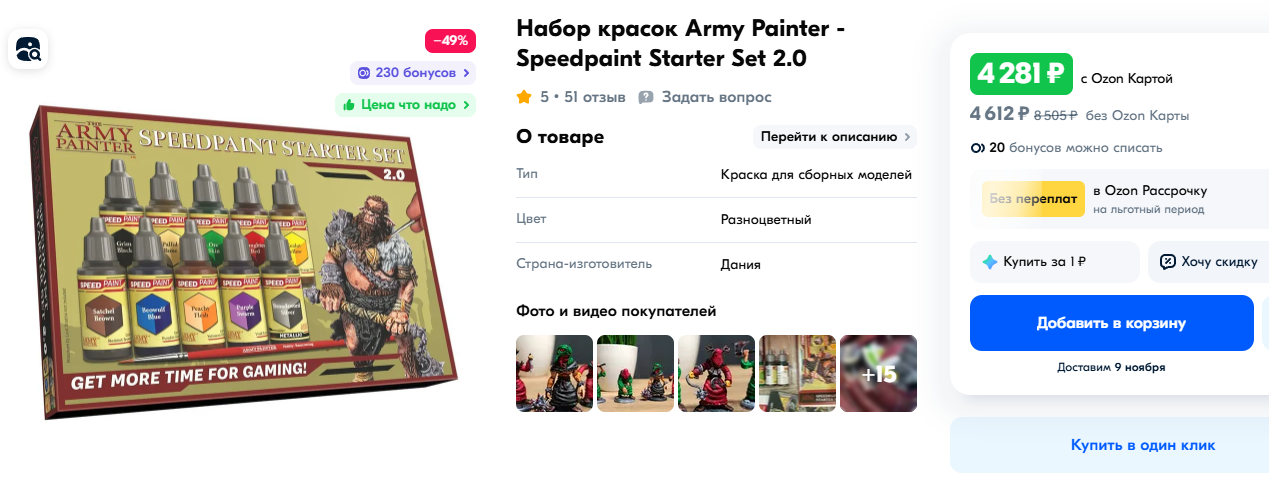Open the +15 more customer photos thumbnail
The width and height of the screenshot is (1269, 494).
pyautogui.click(x=878, y=373)
